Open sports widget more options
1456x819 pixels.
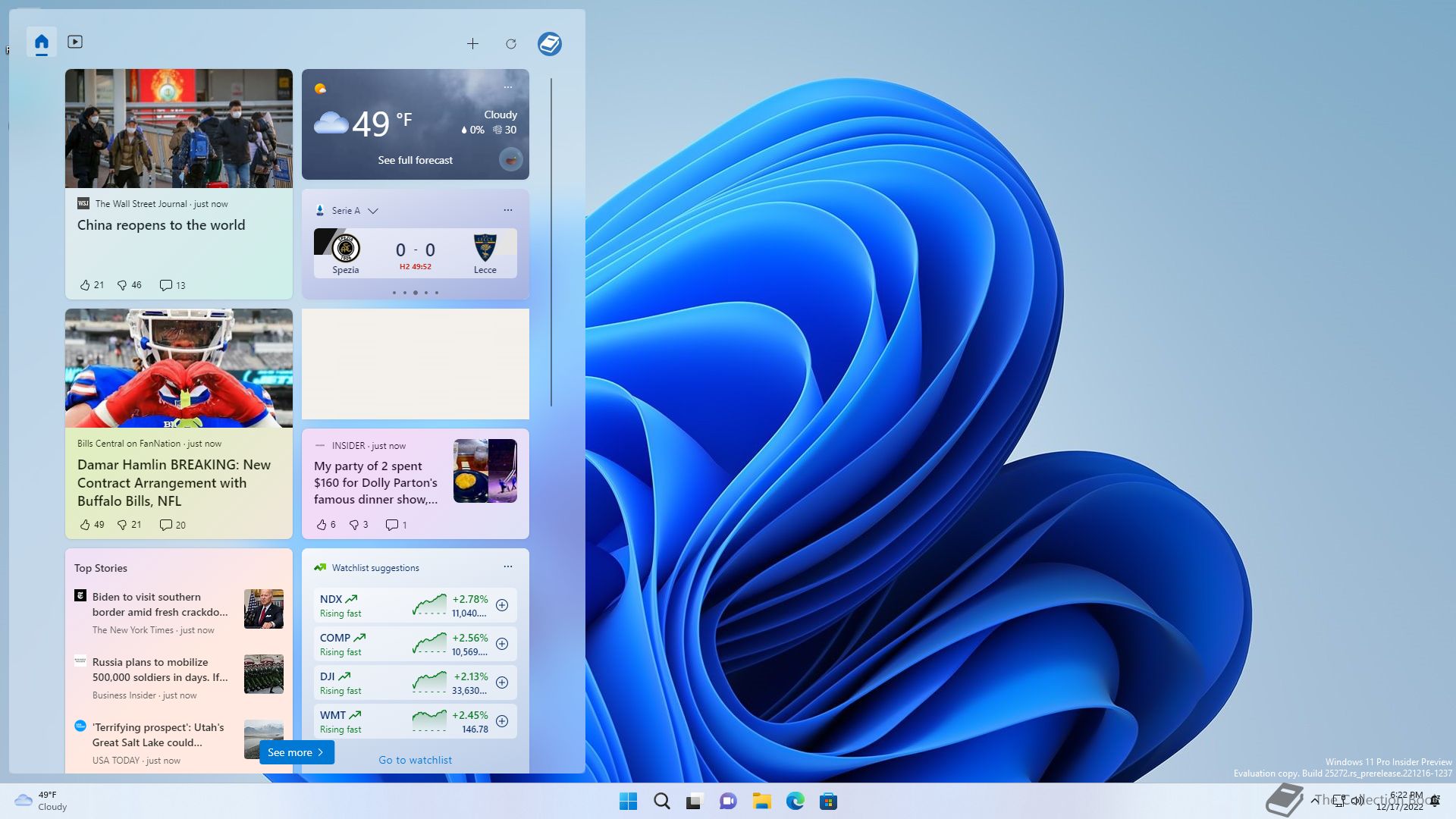point(508,210)
